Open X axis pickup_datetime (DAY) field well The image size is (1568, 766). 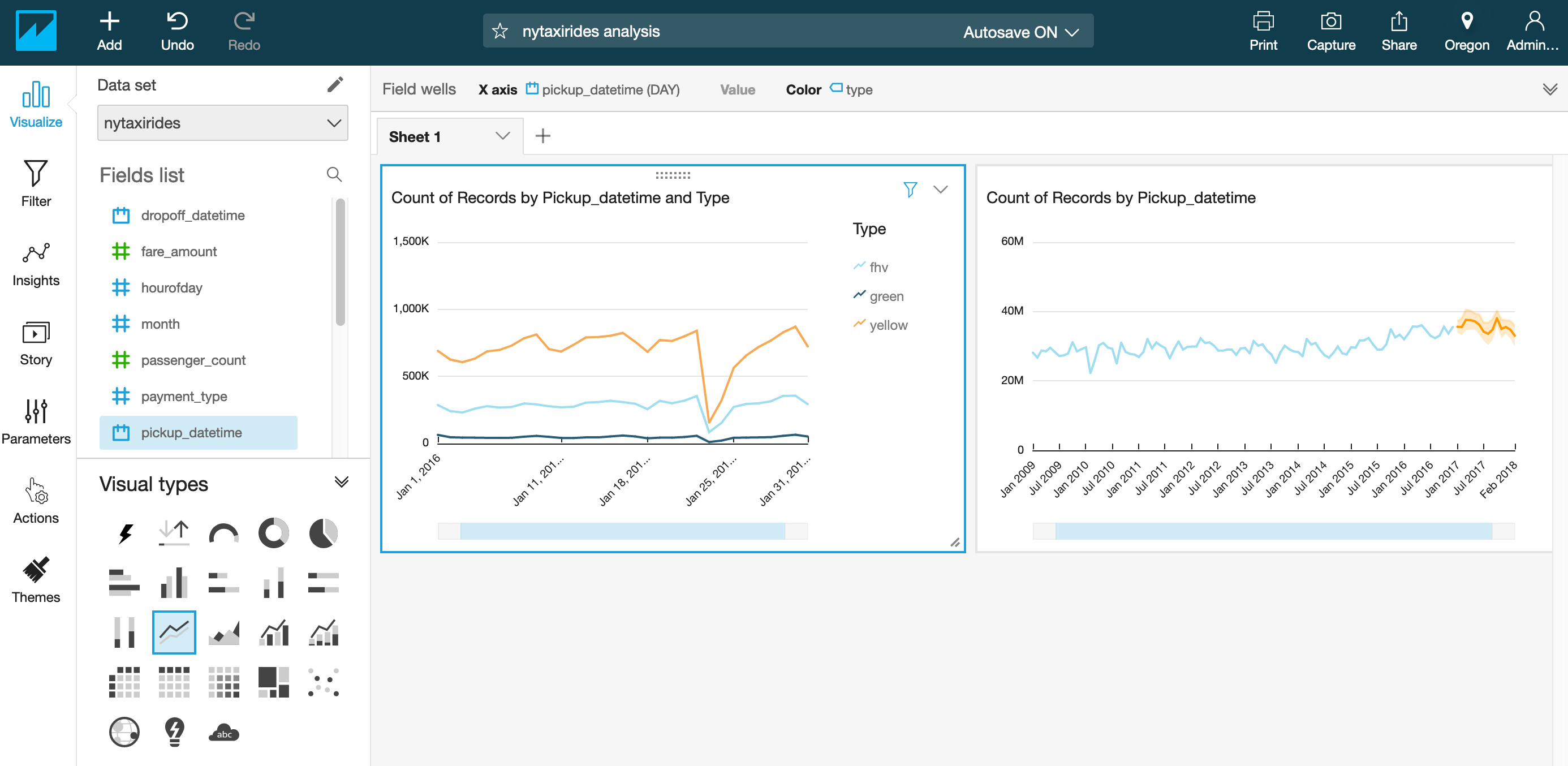point(602,89)
